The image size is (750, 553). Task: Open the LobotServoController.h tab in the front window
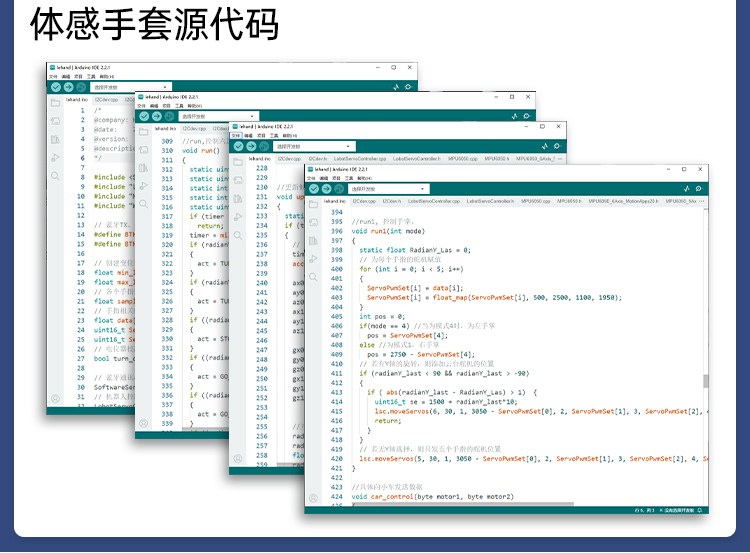490,201
